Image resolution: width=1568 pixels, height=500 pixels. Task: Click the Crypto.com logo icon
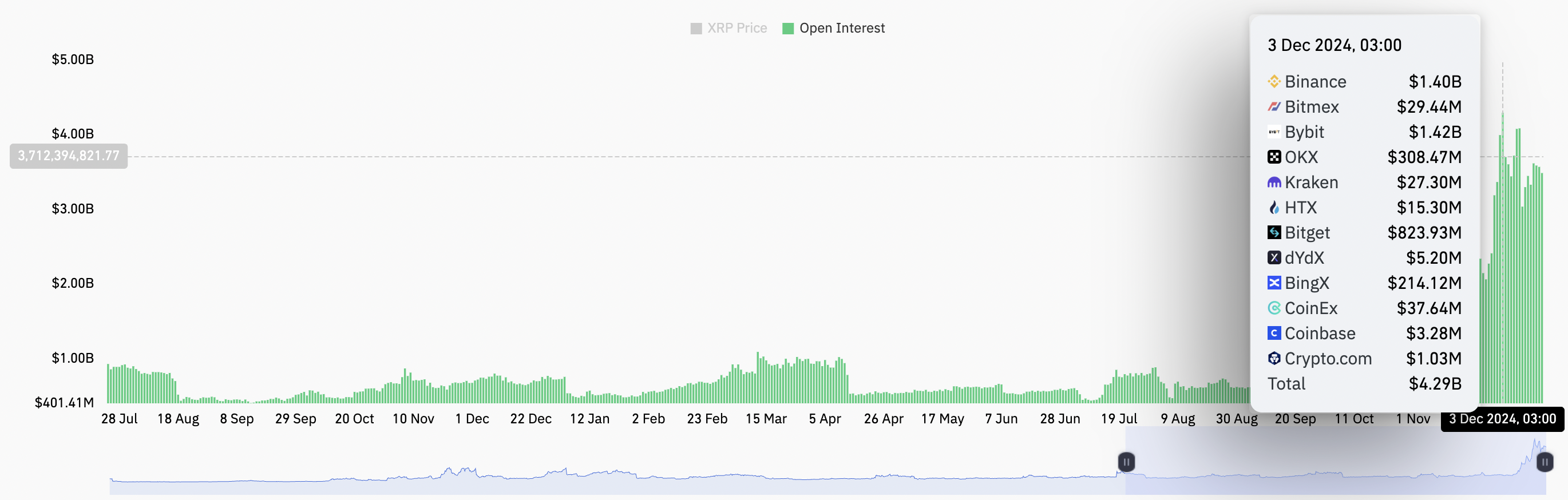[x=1273, y=358]
